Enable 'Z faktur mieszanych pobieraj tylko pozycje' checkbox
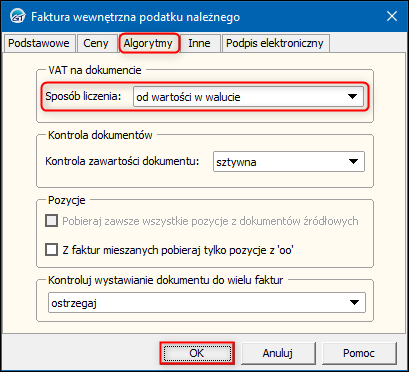The image size is (409, 372). click(51, 249)
